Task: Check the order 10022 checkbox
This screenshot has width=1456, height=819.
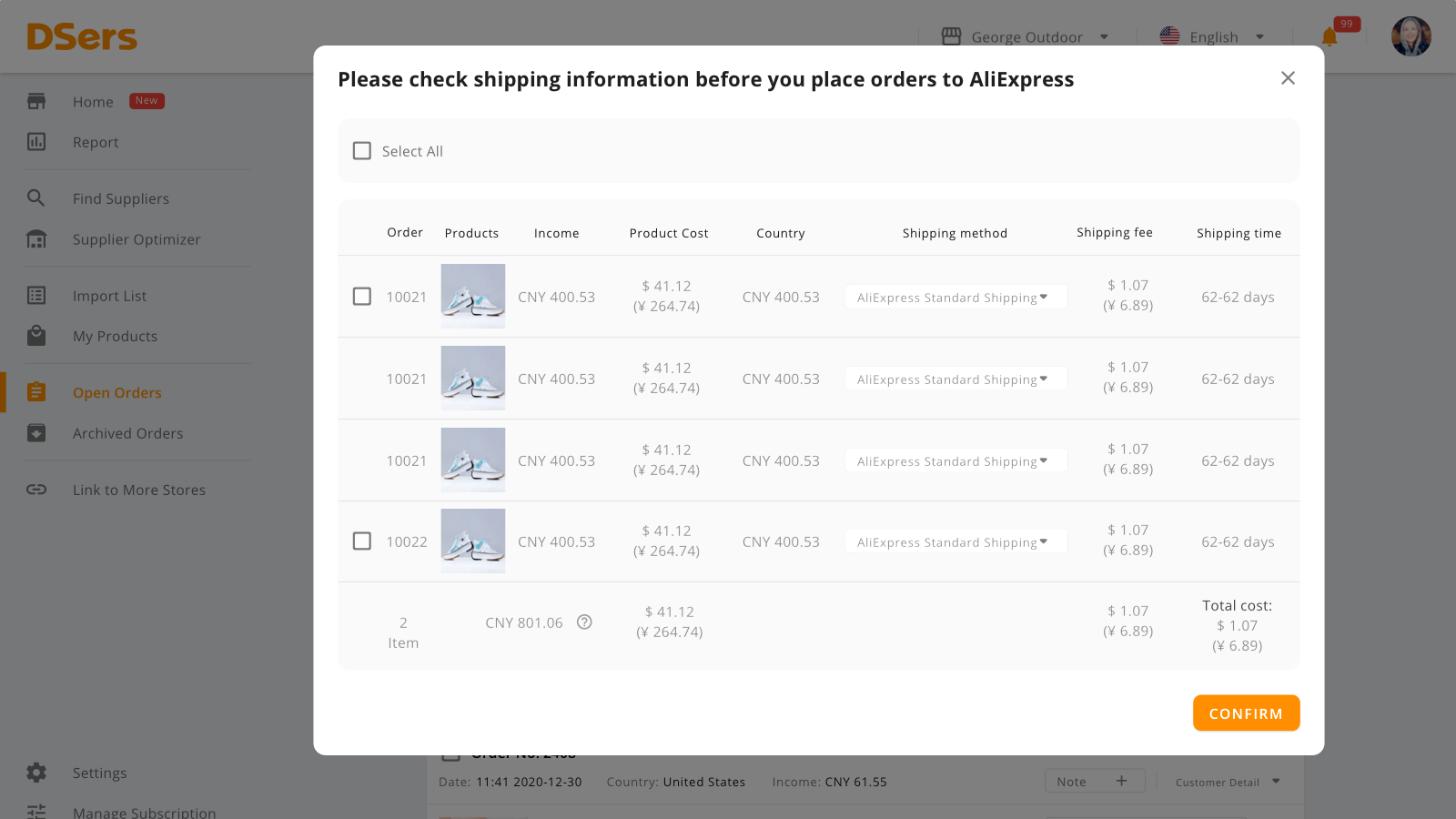Action: click(362, 541)
